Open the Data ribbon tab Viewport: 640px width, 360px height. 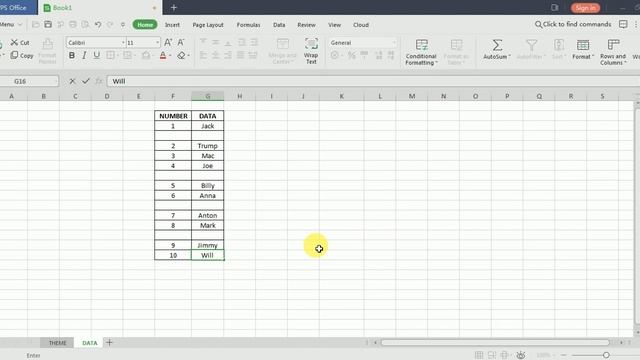point(279,24)
